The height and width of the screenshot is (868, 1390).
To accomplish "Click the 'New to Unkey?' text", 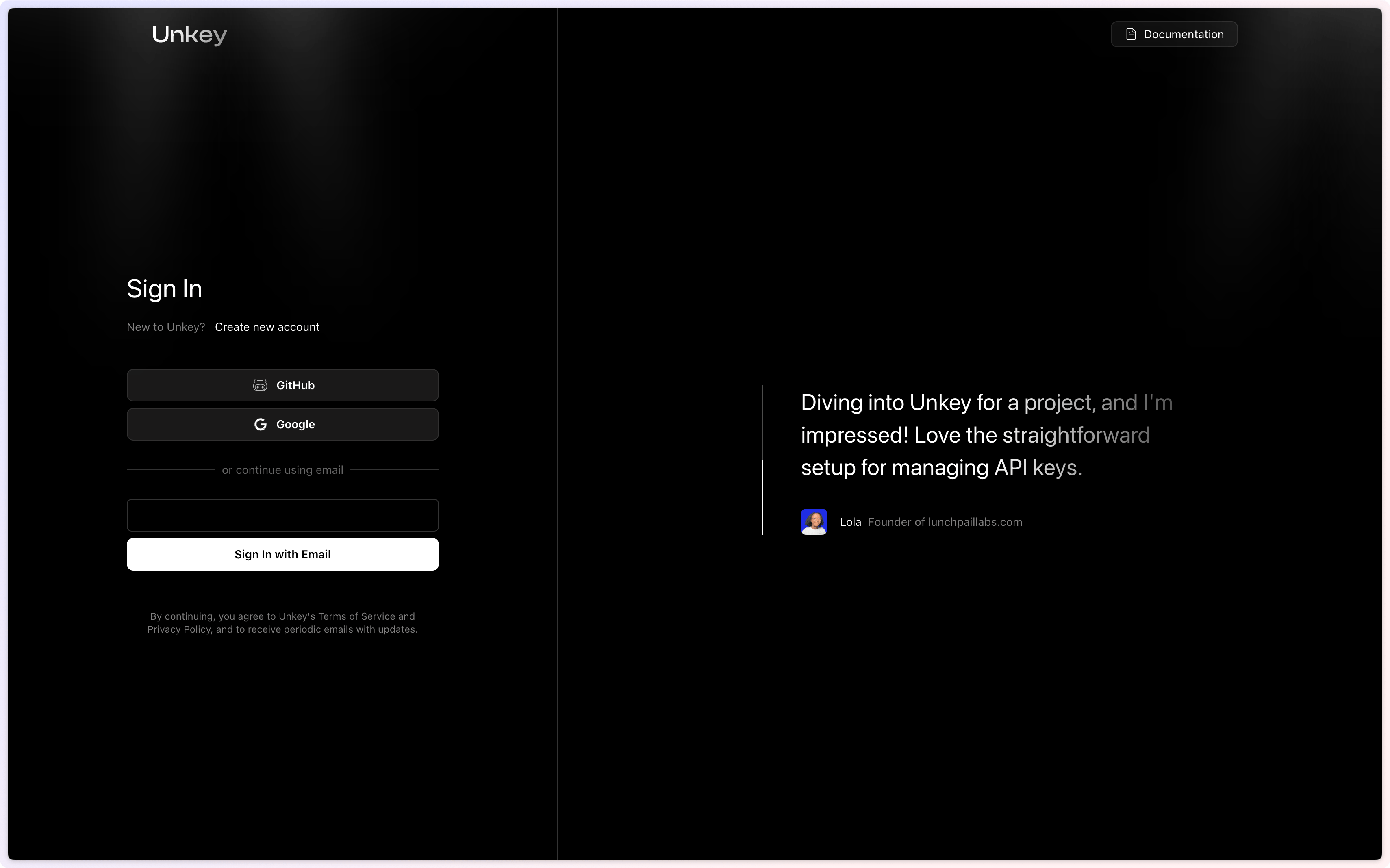I will 165,327.
